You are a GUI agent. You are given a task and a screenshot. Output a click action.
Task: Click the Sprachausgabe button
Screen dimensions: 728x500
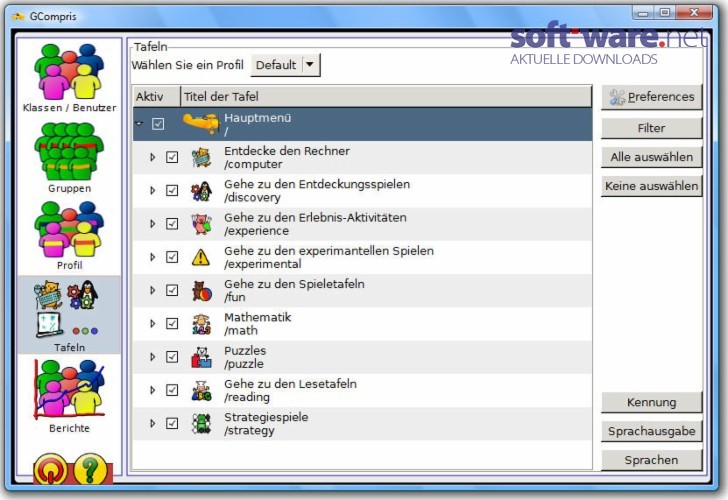click(x=651, y=431)
